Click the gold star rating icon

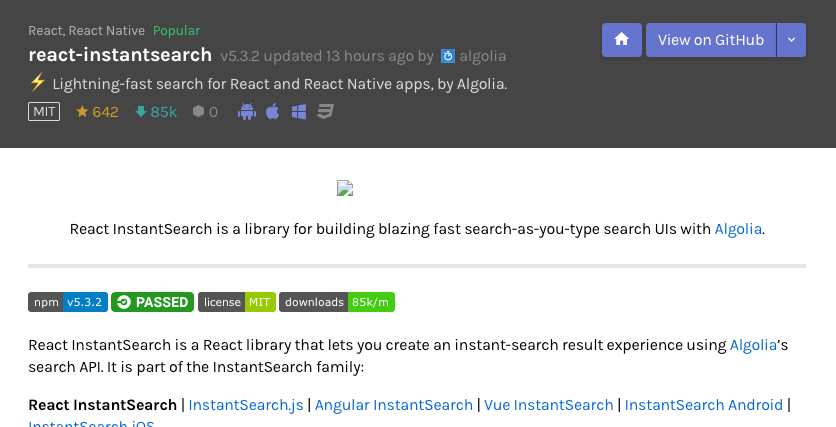(82, 111)
